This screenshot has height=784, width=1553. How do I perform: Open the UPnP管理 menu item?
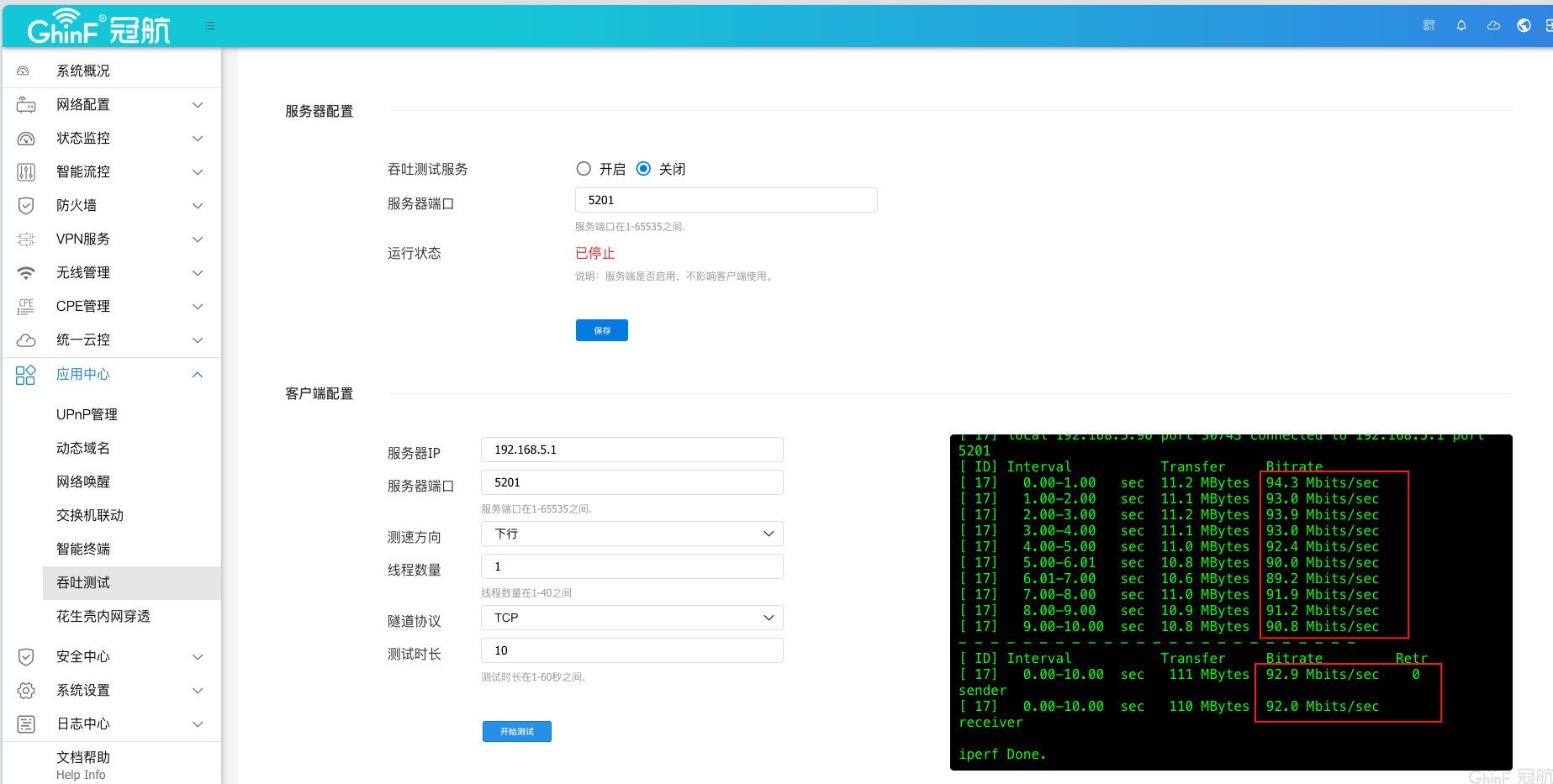87,415
